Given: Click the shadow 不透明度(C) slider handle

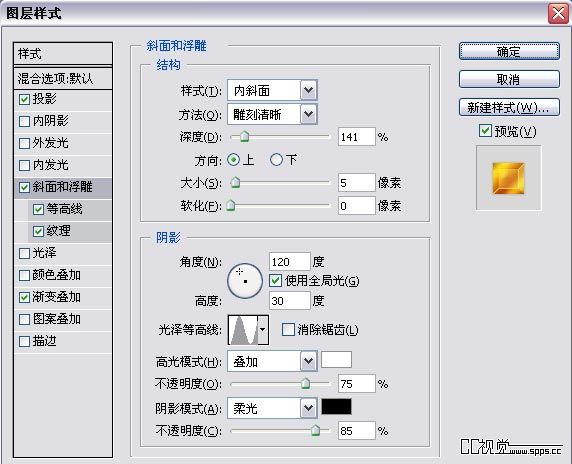Looking at the screenshot, I should pyautogui.click(x=316, y=430).
